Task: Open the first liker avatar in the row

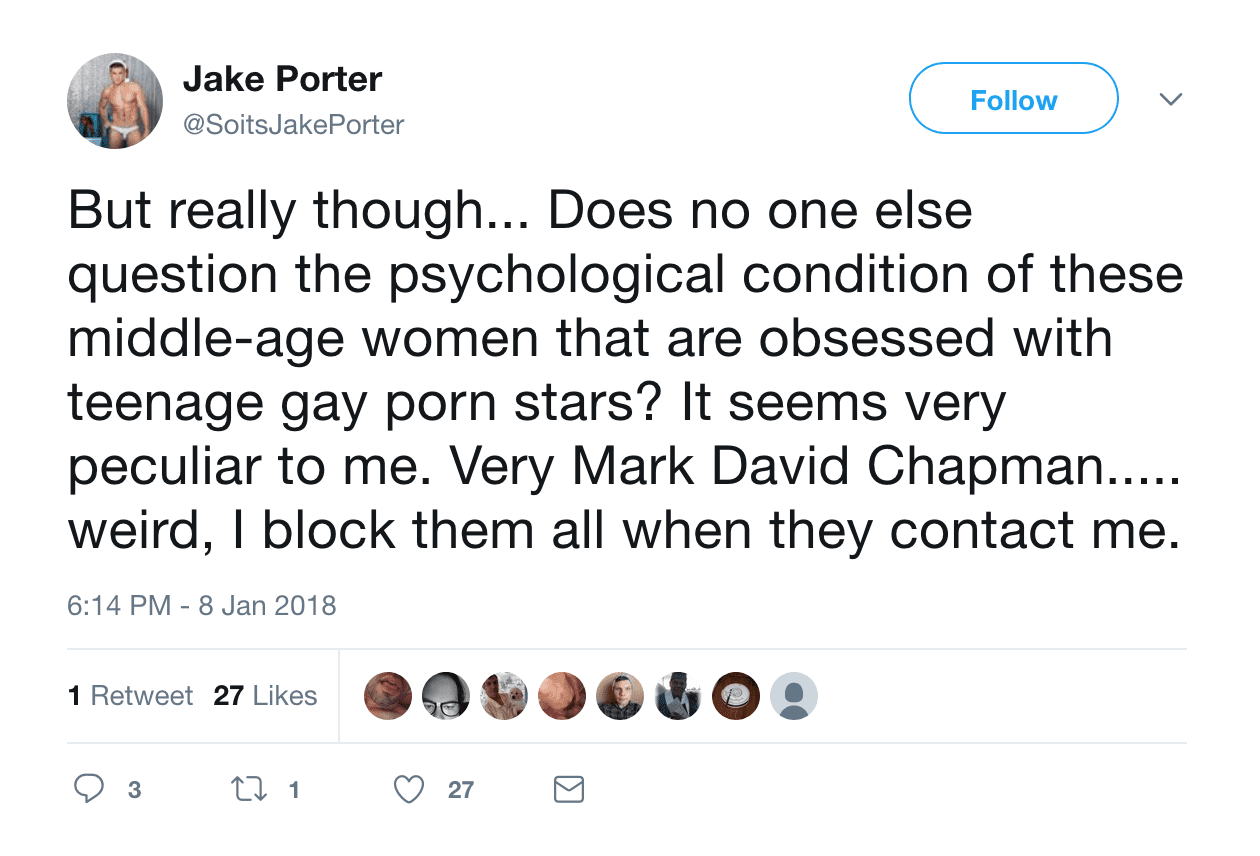Action: 388,696
